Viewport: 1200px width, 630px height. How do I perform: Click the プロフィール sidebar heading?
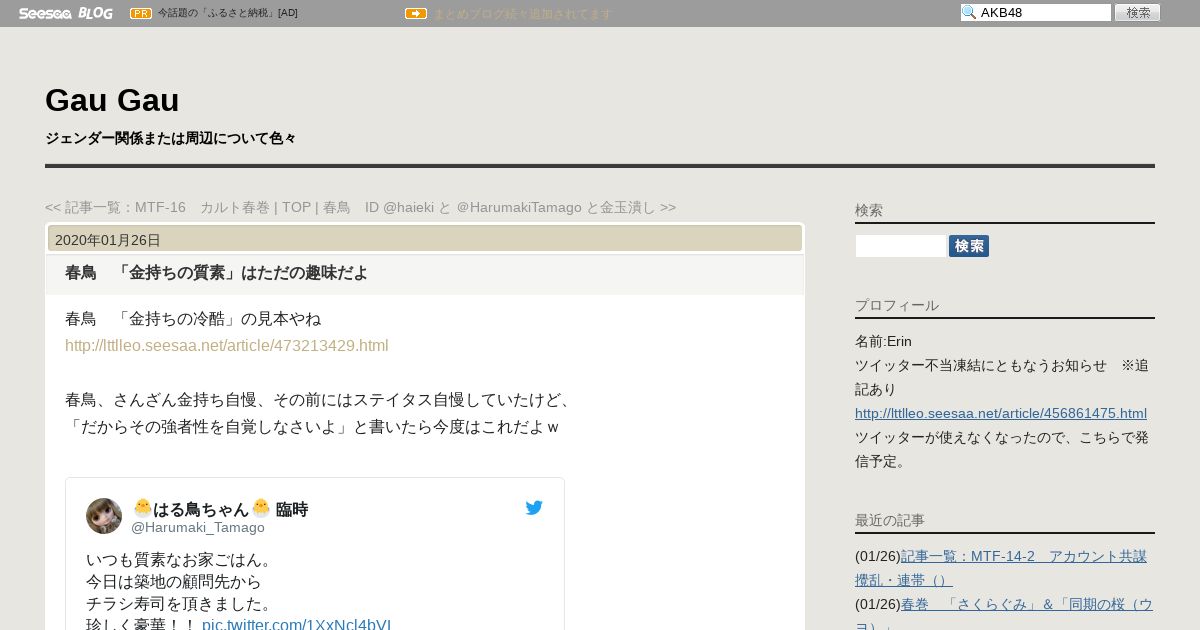[x=897, y=305]
